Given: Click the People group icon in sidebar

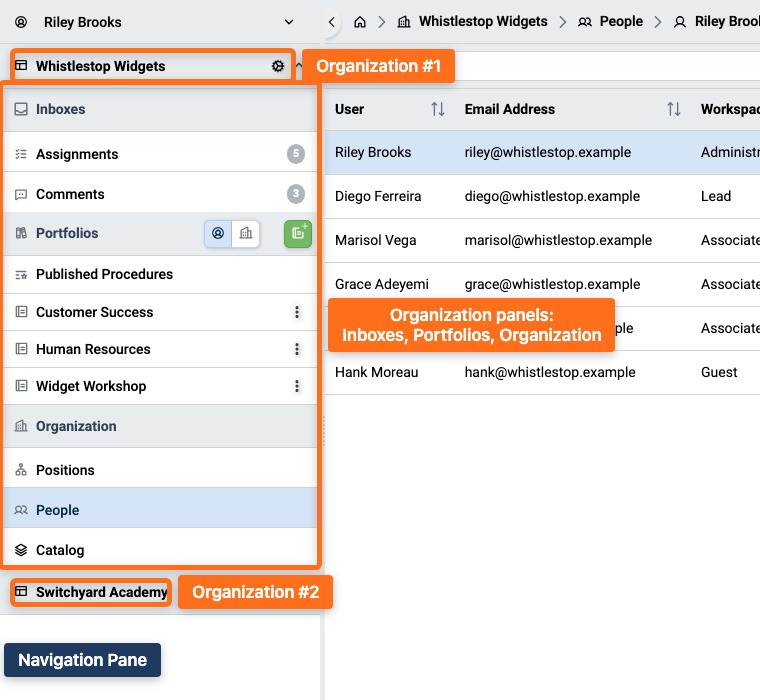Looking at the screenshot, I should click(x=21, y=510).
